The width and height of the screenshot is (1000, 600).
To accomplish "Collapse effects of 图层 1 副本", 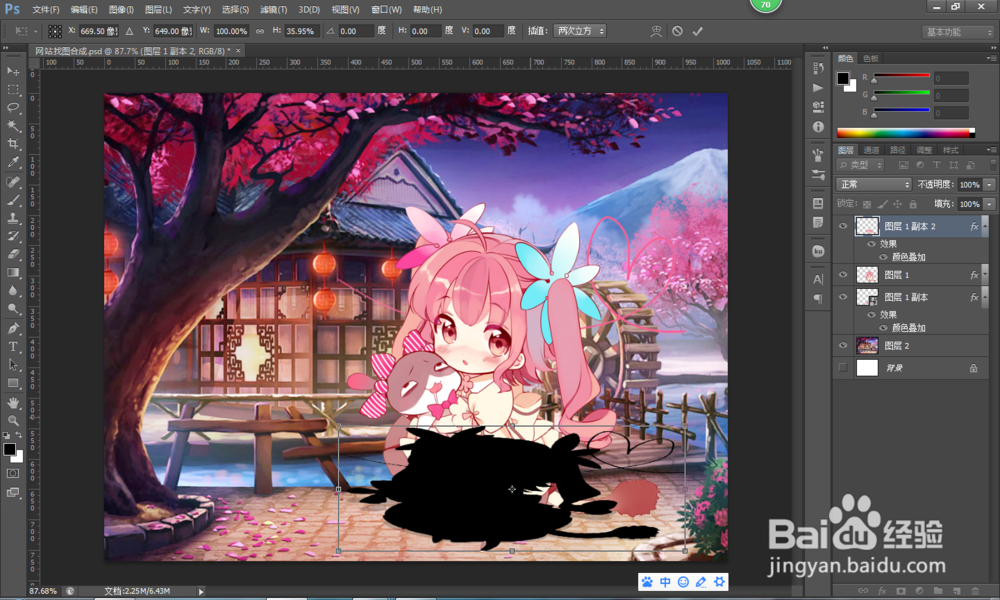I will [x=985, y=296].
